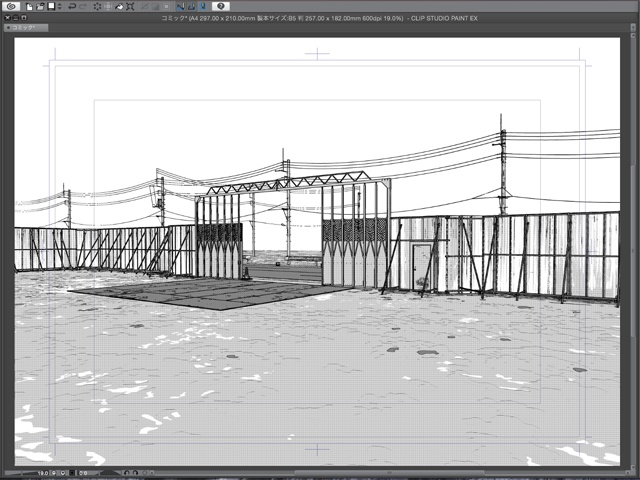Open an existing file
Image resolution: width=640 pixels, height=480 pixels.
click(40, 7)
